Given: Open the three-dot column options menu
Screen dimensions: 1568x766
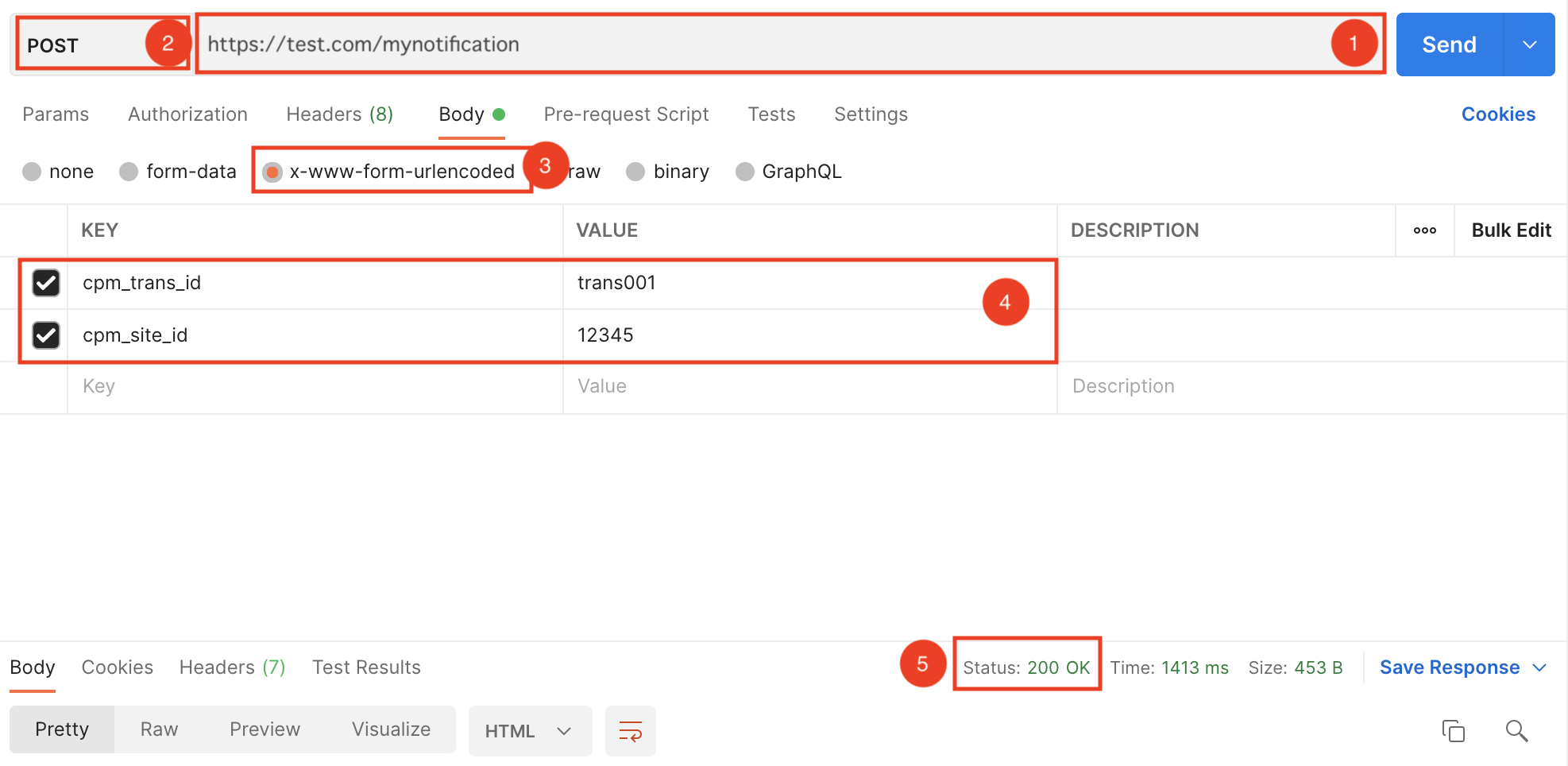Looking at the screenshot, I should click(1424, 230).
